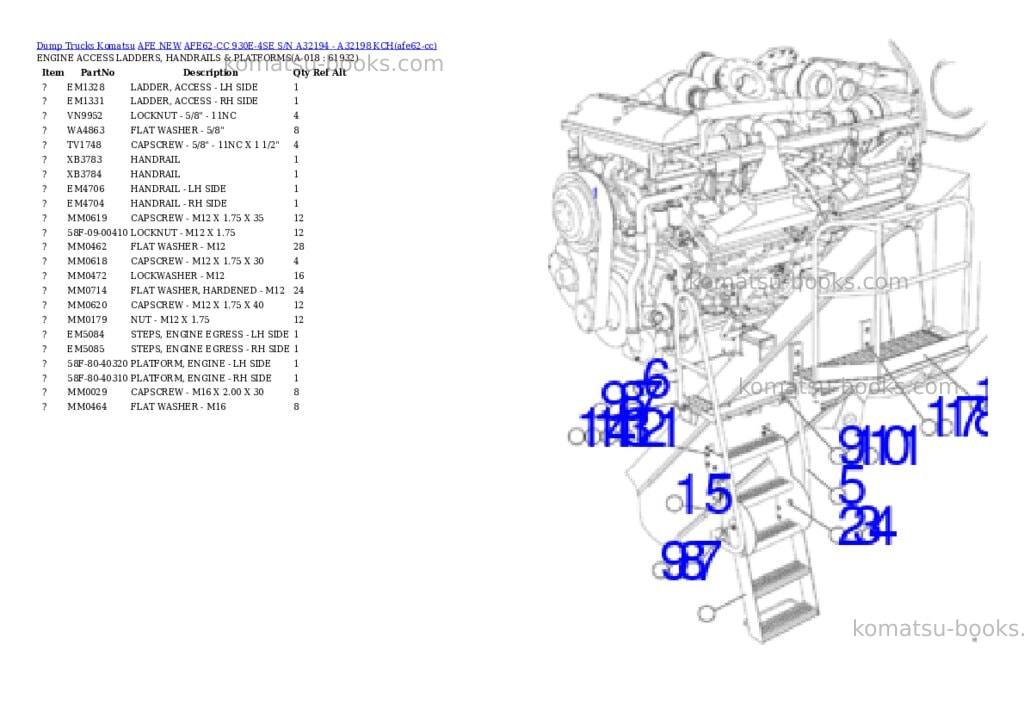Select part number XB3783

[85, 159]
